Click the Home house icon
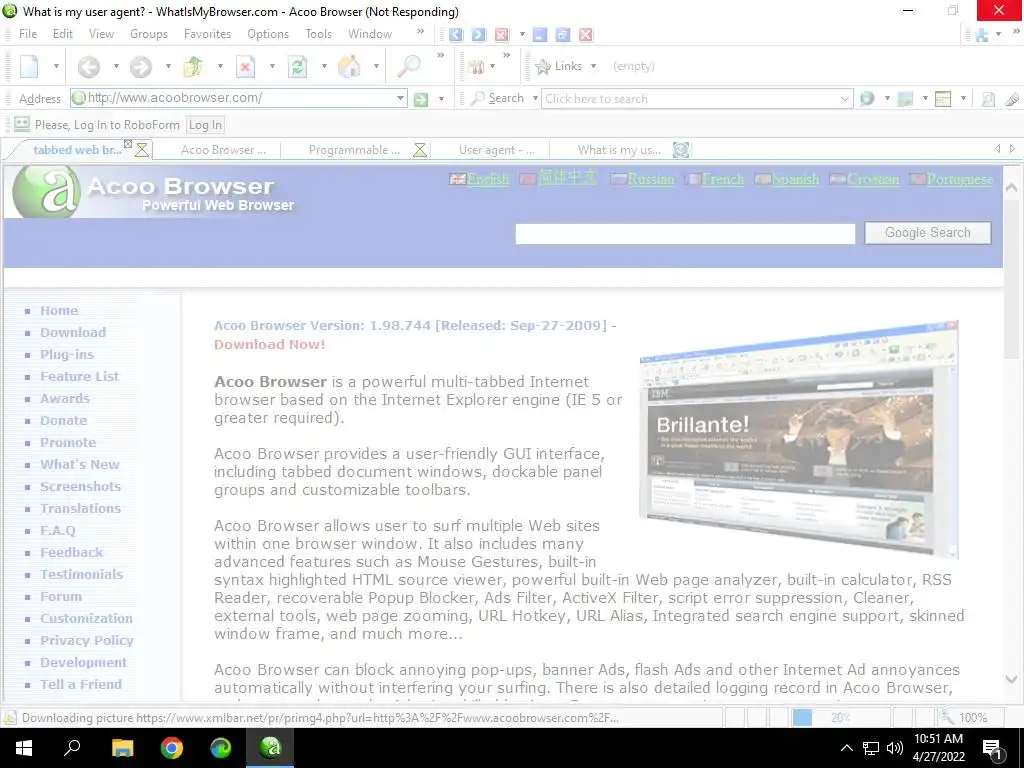This screenshot has width=1024, height=768. pos(349,66)
